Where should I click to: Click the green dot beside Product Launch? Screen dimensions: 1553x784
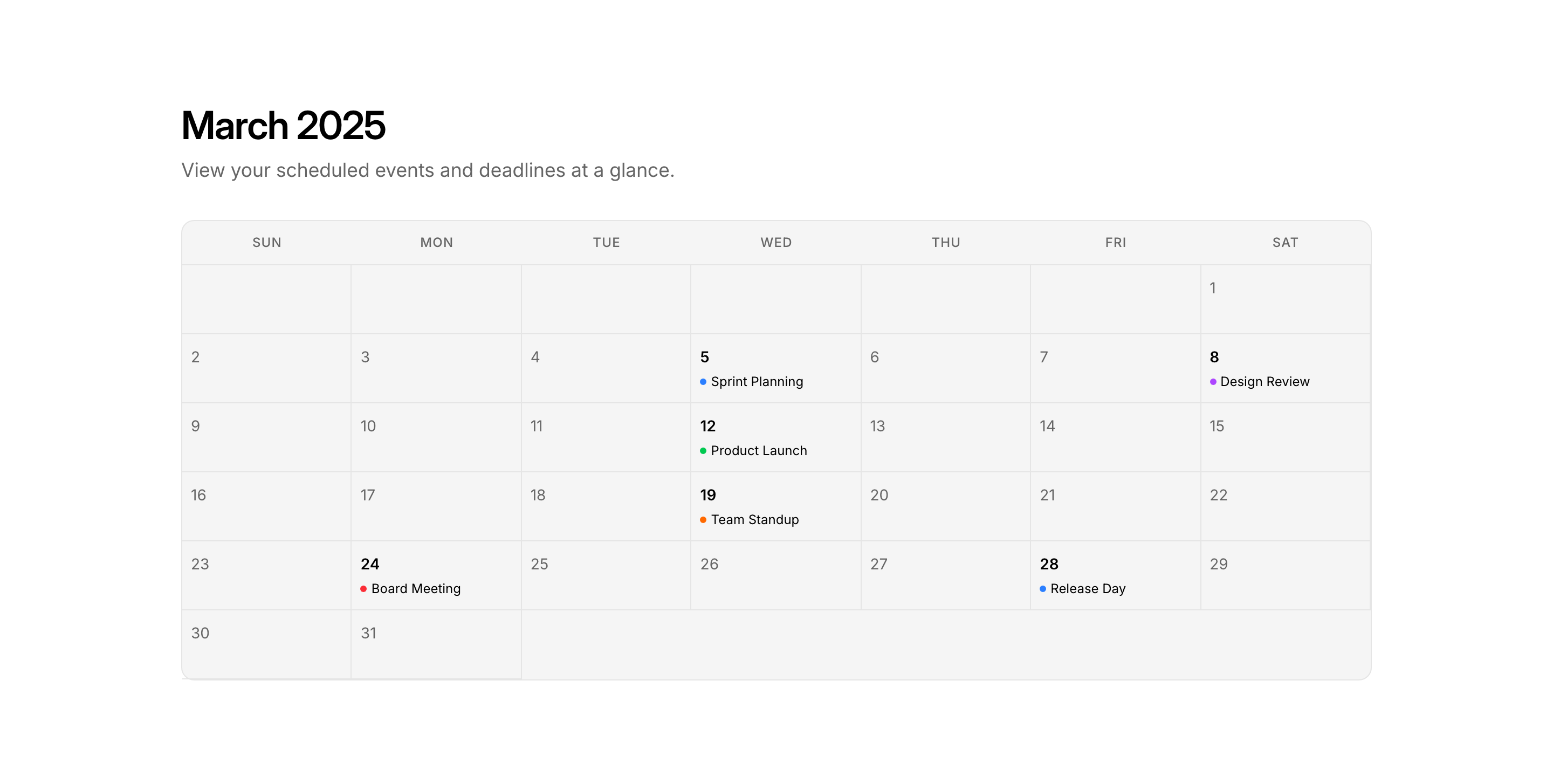tap(703, 451)
